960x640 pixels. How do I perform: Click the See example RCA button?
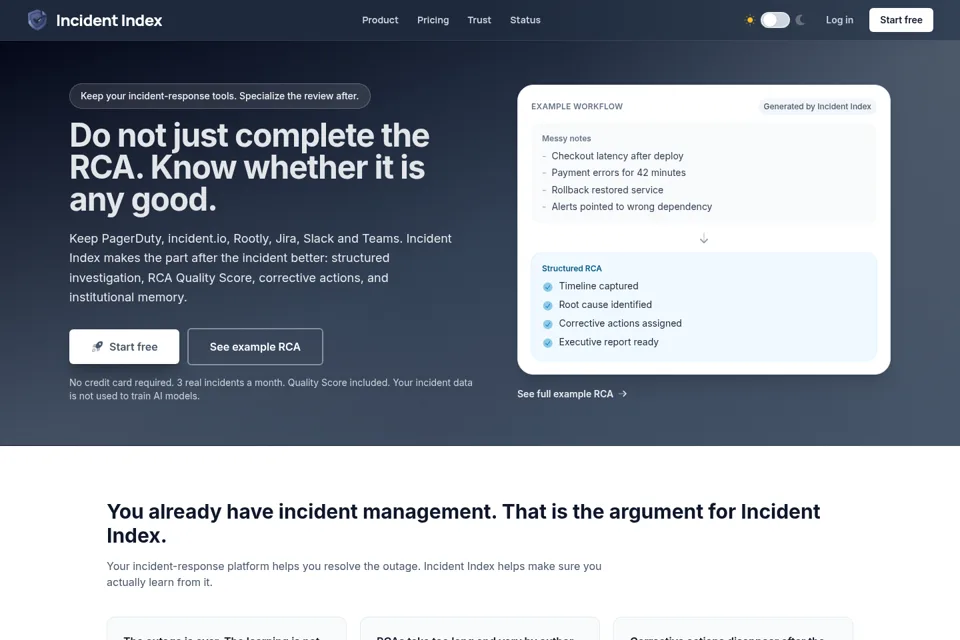click(255, 347)
